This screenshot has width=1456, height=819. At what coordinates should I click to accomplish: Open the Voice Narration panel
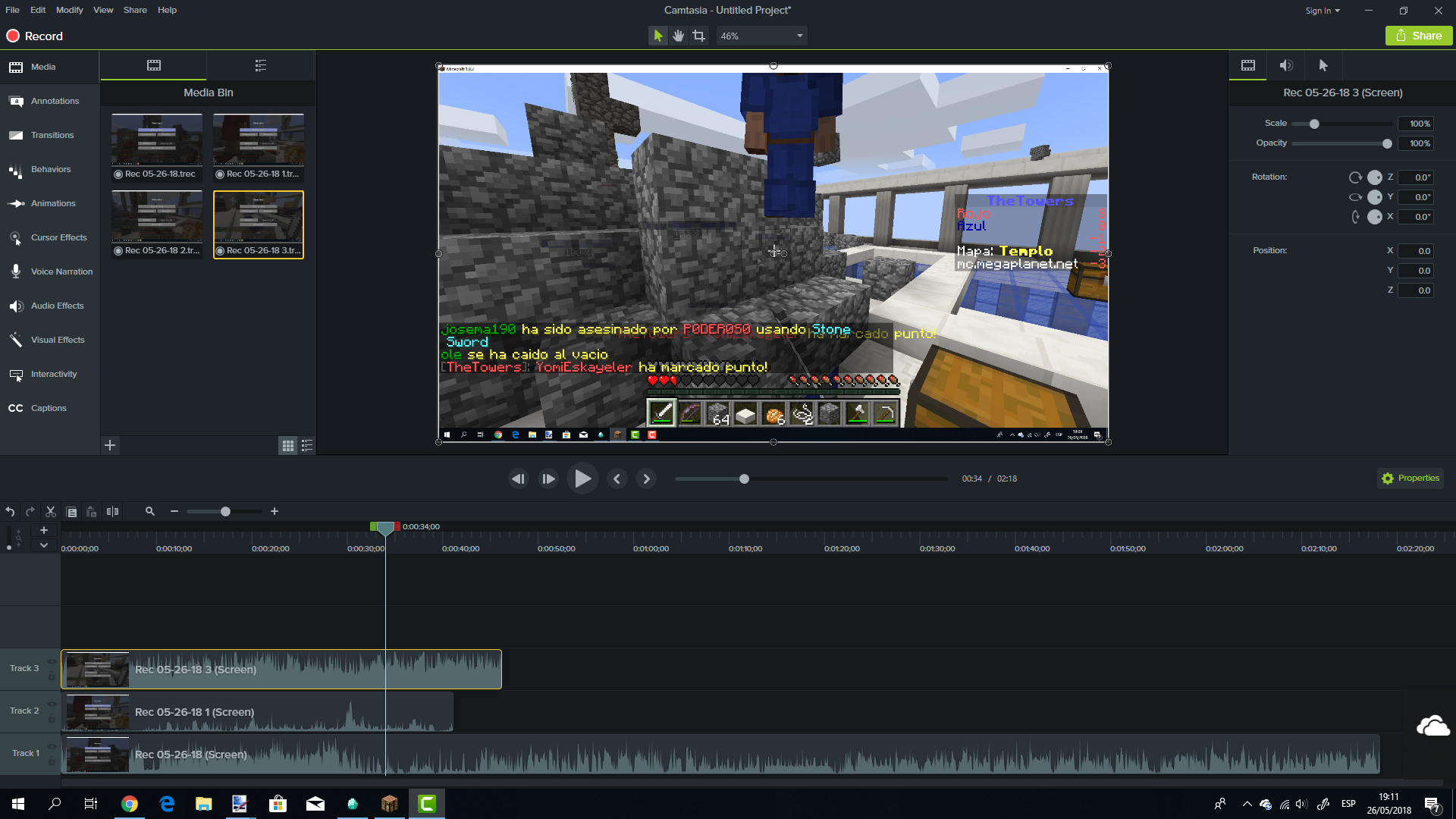tap(49, 271)
